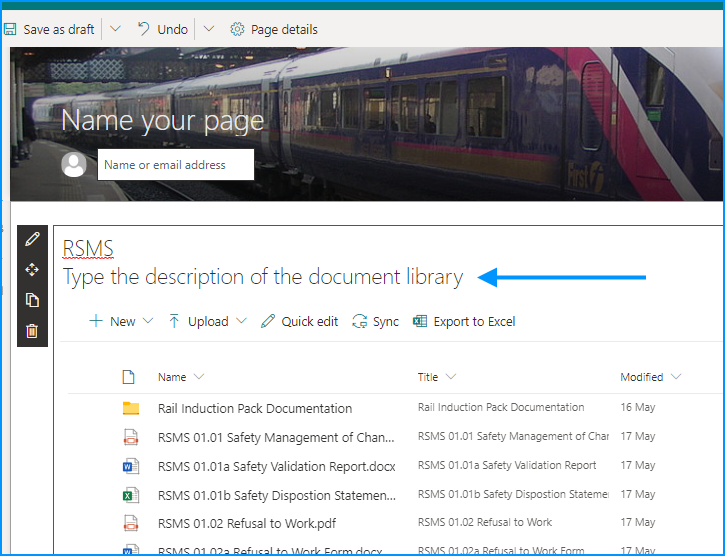Open RSMS 01.01a Safety Validation Report.docx
The image size is (725, 556).
276,466
